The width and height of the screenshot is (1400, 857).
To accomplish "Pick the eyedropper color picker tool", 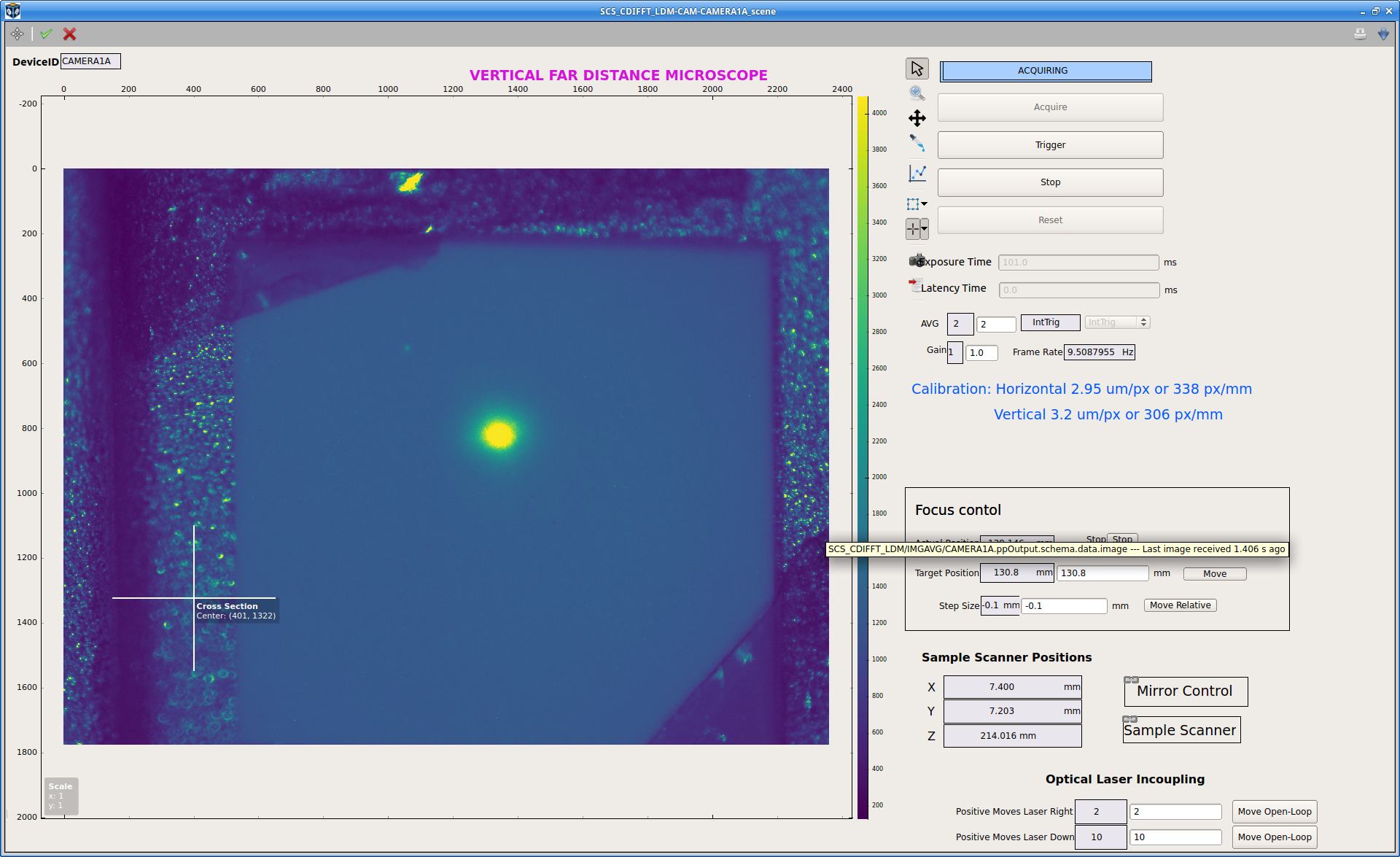I will 917,143.
